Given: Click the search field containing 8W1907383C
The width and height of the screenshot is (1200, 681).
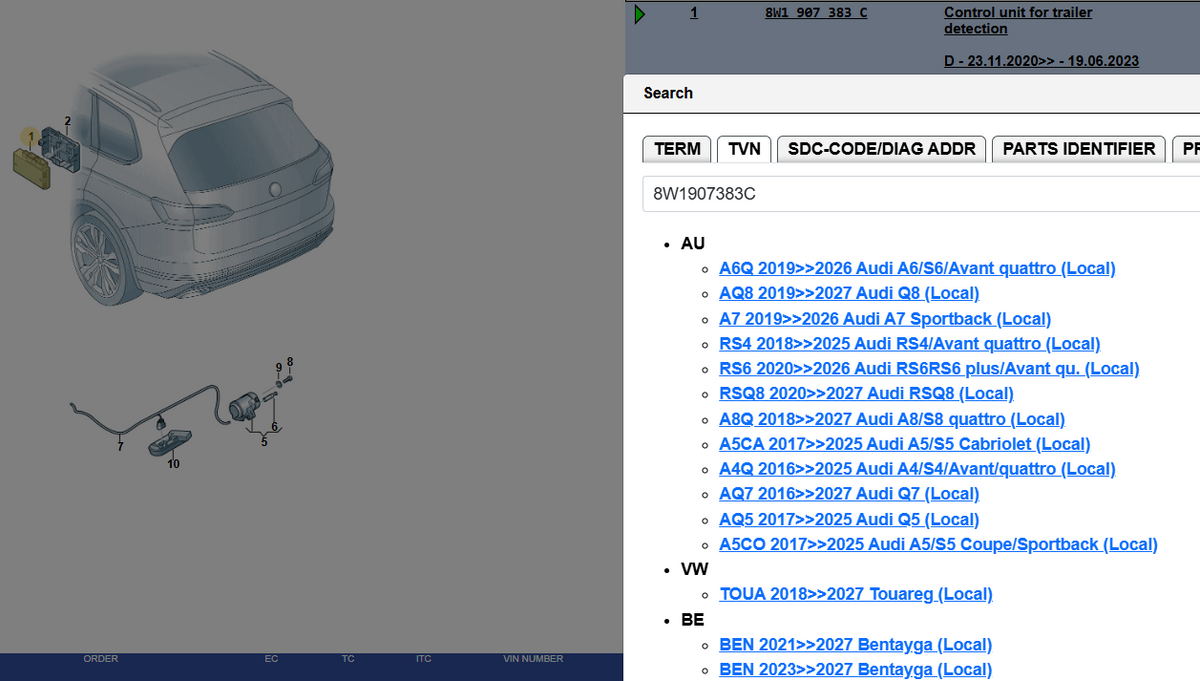Looking at the screenshot, I should coord(920,194).
